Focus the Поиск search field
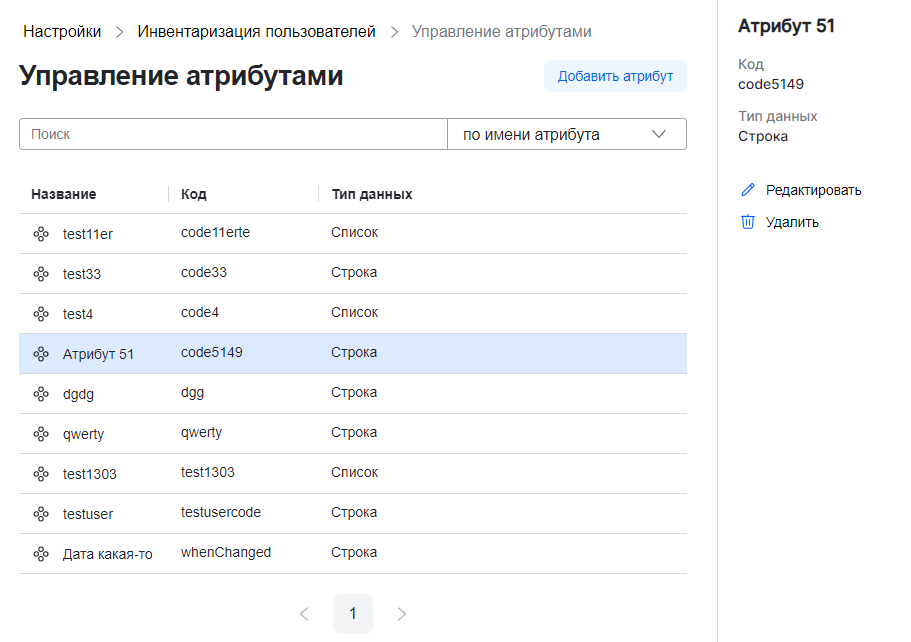 click(233, 135)
